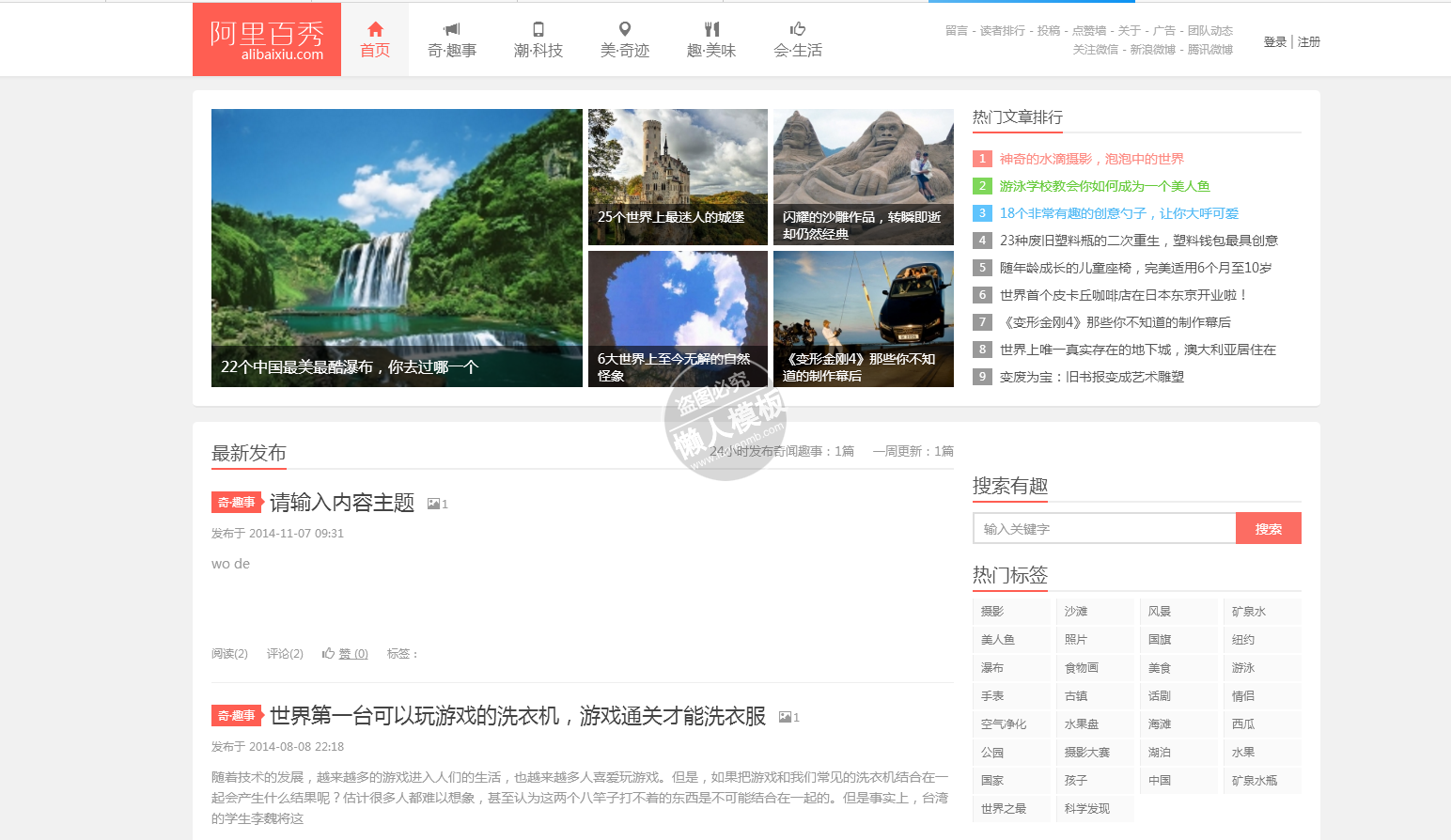Open the 25个世界上最迷人的城堡 castle thumbnail
Image resolution: width=1451 pixels, height=840 pixels.
[678, 177]
